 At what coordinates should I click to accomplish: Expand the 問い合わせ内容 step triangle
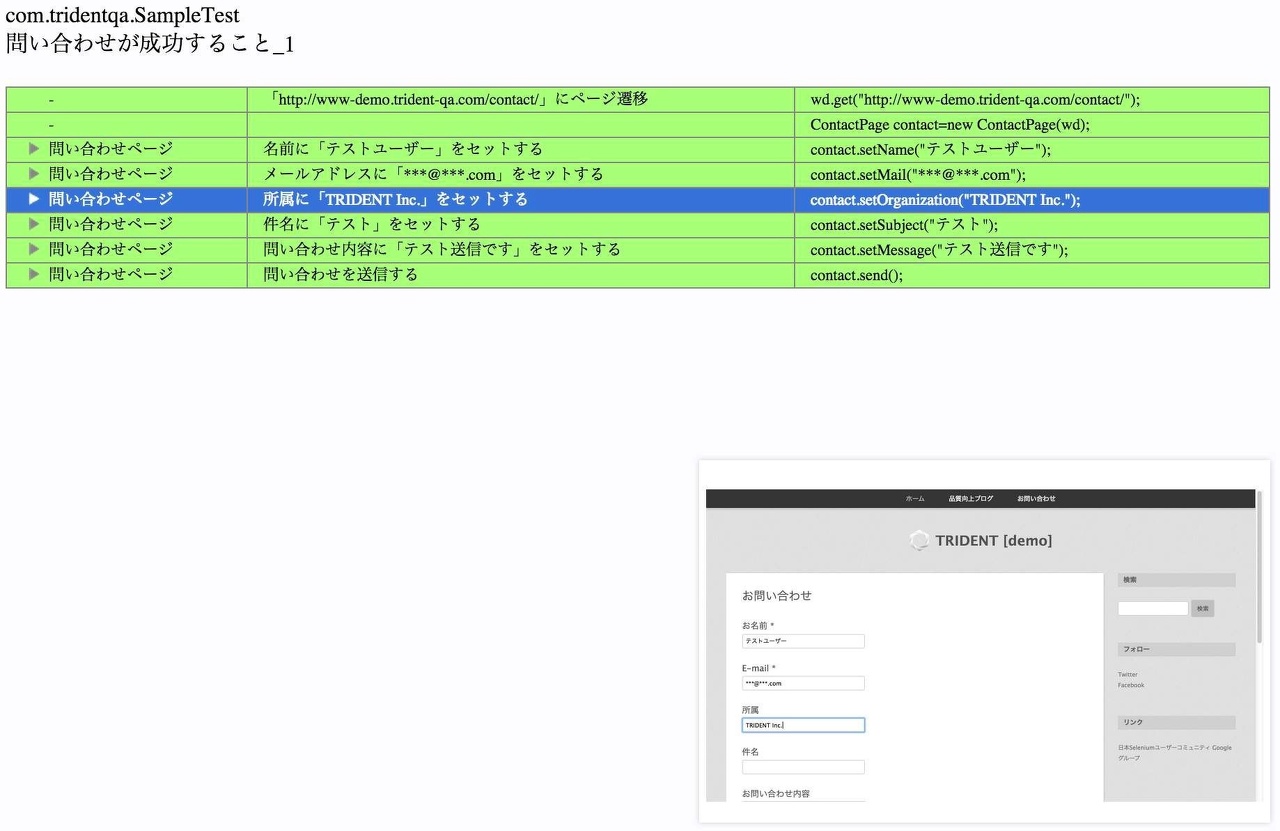34,249
